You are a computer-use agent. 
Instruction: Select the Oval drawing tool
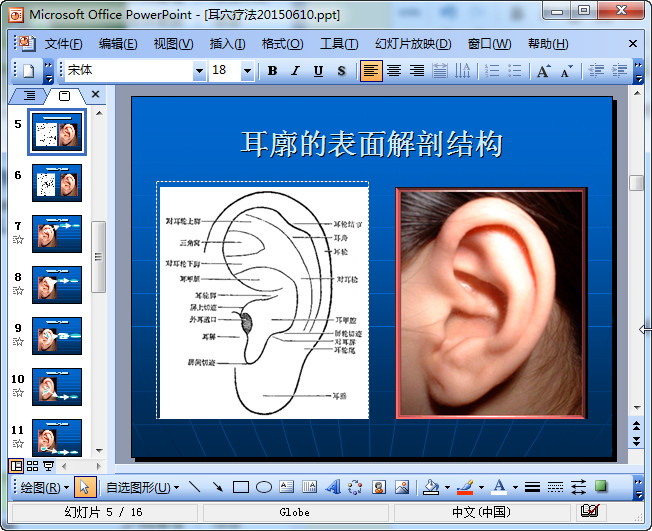(x=264, y=488)
